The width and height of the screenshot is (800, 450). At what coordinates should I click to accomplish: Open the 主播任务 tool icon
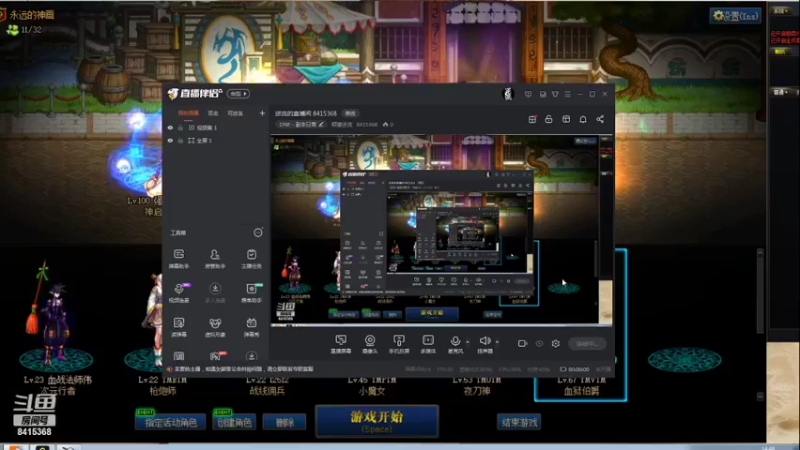[x=251, y=259]
